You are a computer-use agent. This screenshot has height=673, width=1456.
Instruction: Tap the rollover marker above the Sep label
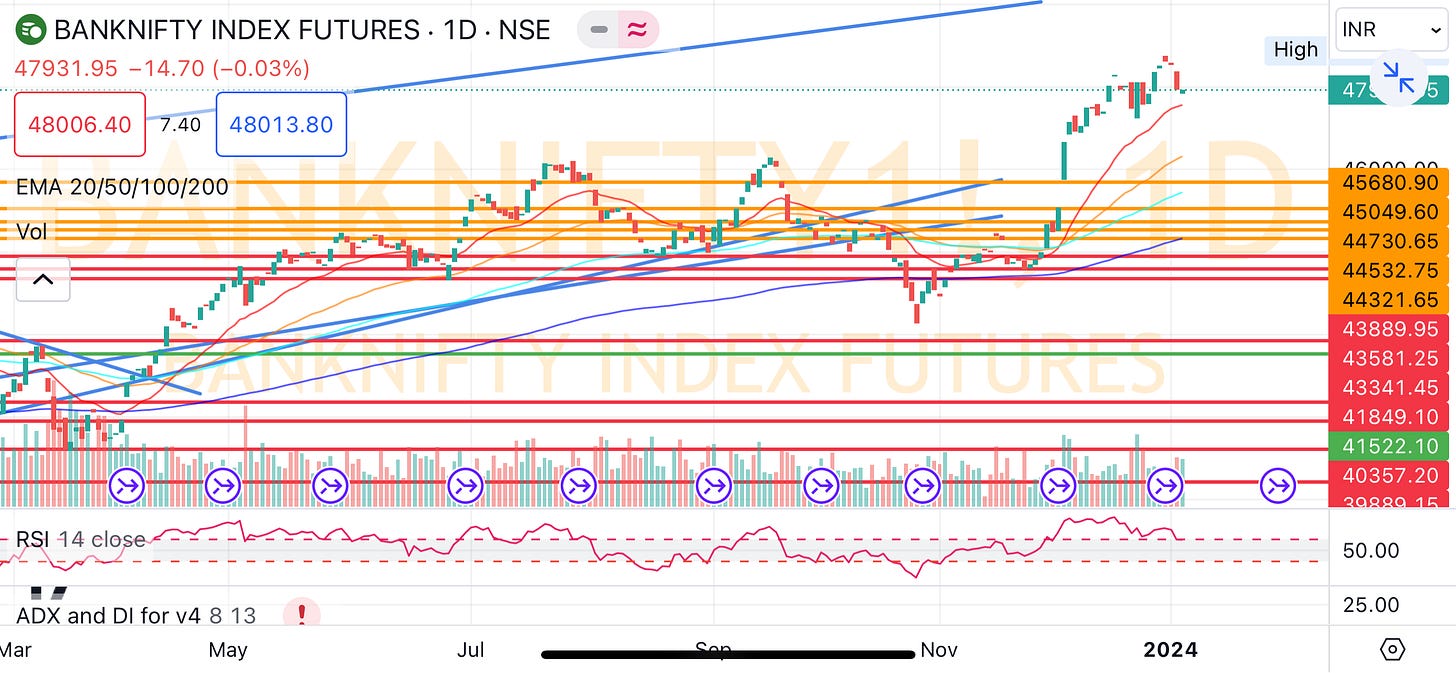click(715, 487)
